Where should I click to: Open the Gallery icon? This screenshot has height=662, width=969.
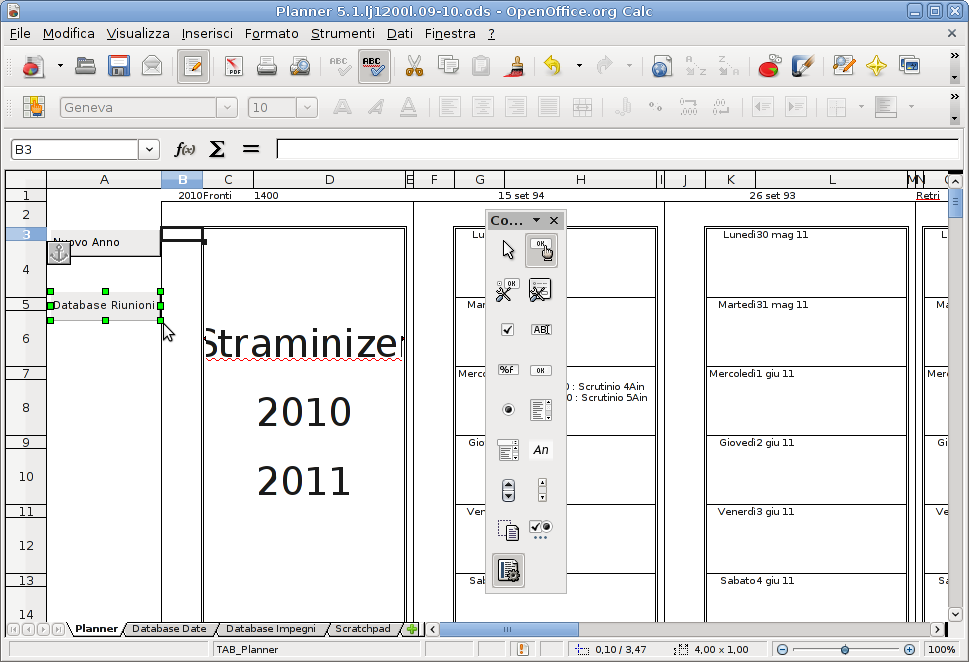pyautogui.click(x=910, y=66)
